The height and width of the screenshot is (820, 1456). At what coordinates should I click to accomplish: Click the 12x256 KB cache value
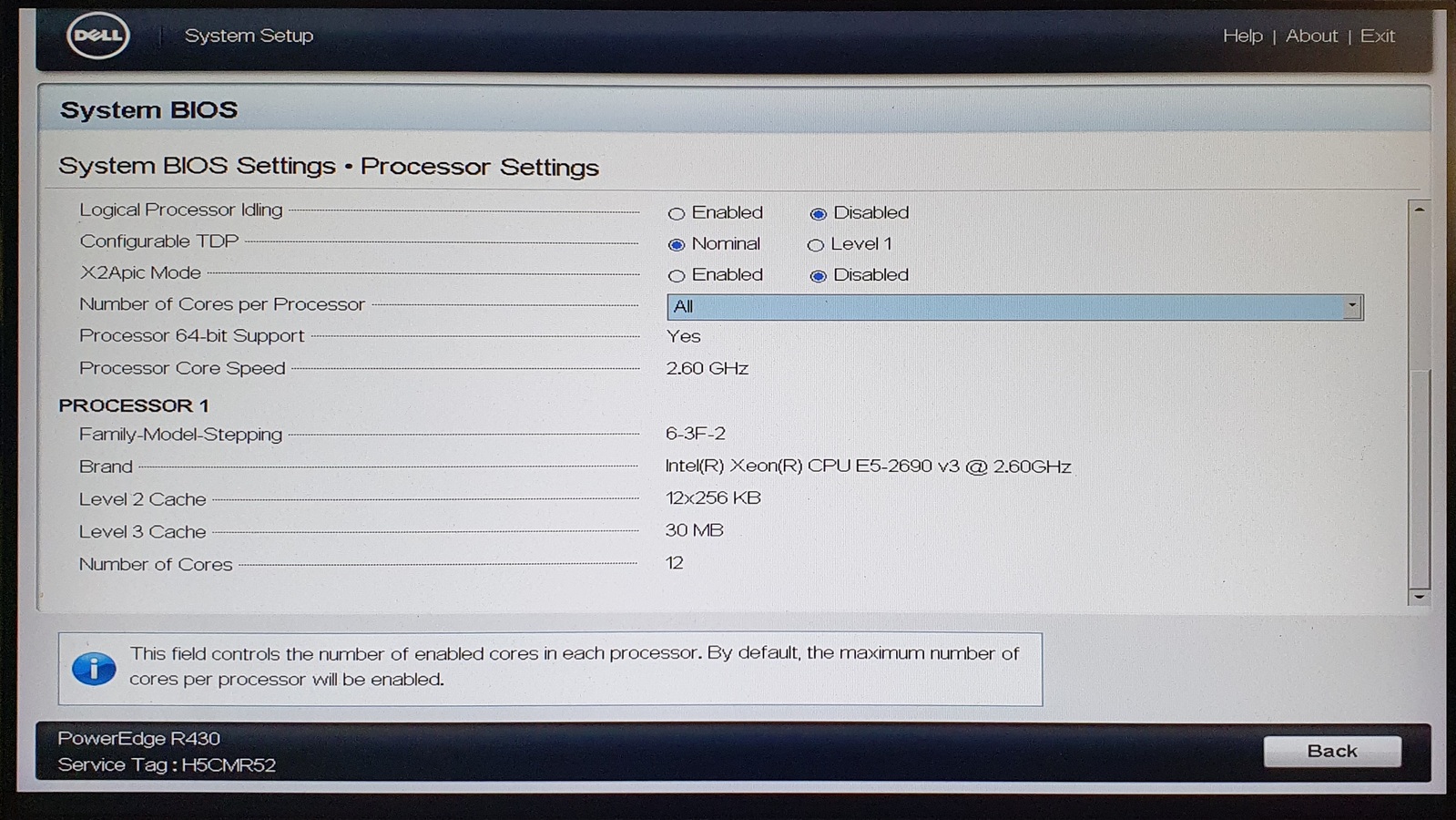click(x=713, y=498)
